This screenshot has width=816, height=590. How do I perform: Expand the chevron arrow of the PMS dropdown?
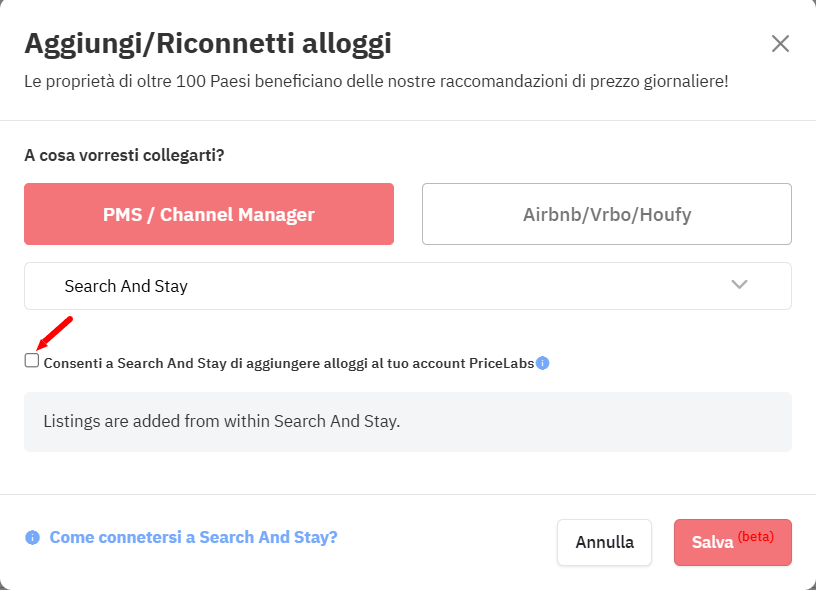[x=739, y=285]
